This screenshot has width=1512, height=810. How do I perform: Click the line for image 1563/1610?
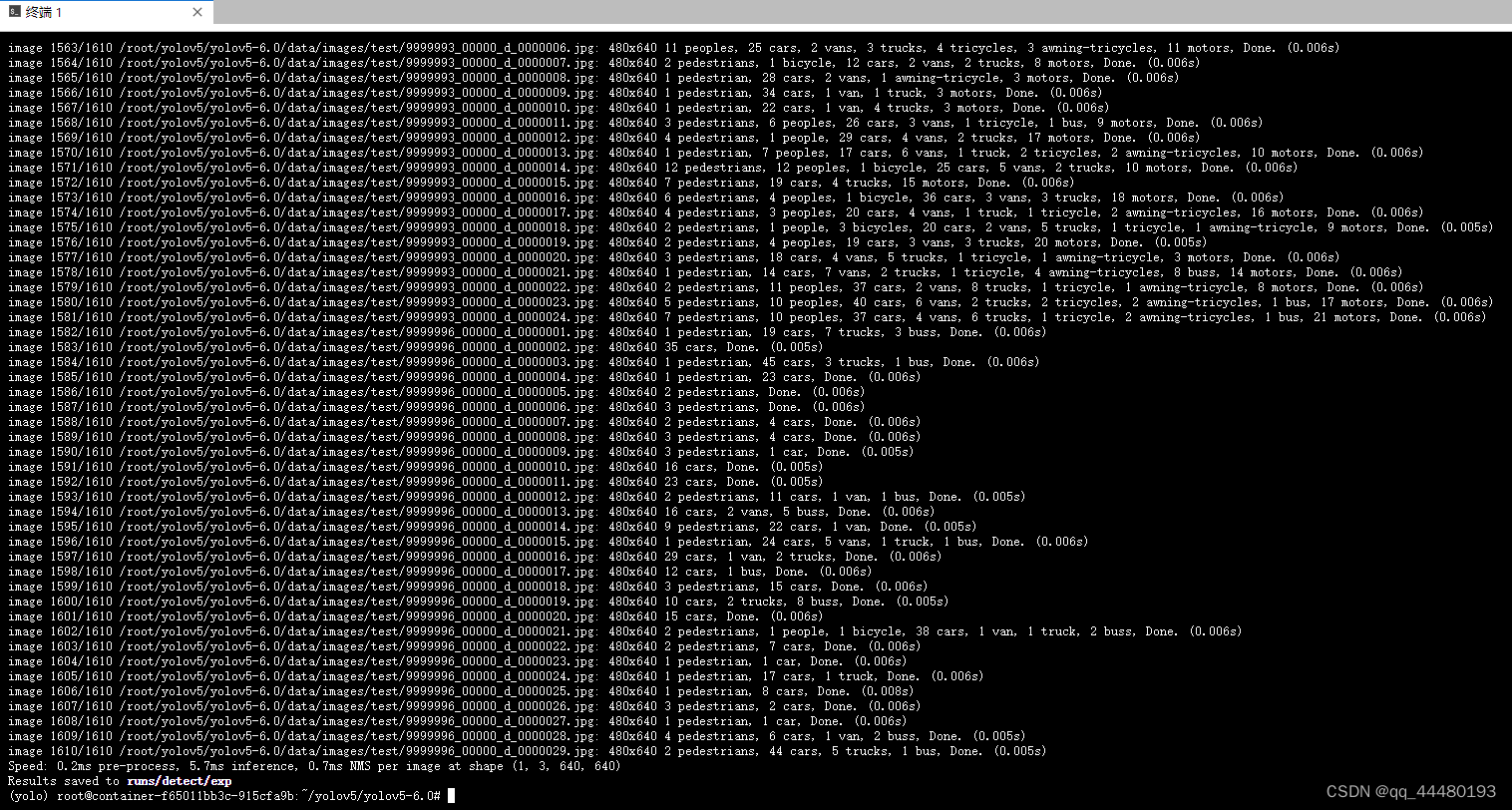tap(674, 47)
